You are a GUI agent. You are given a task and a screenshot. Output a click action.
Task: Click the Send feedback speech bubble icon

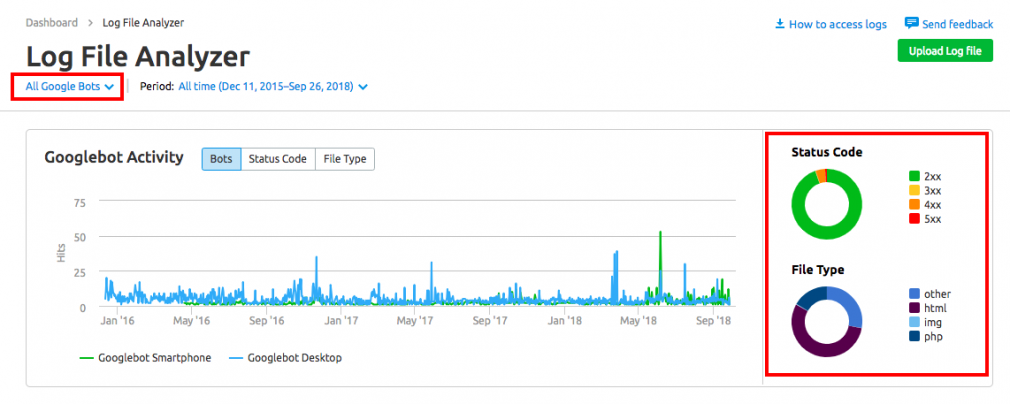coord(911,23)
